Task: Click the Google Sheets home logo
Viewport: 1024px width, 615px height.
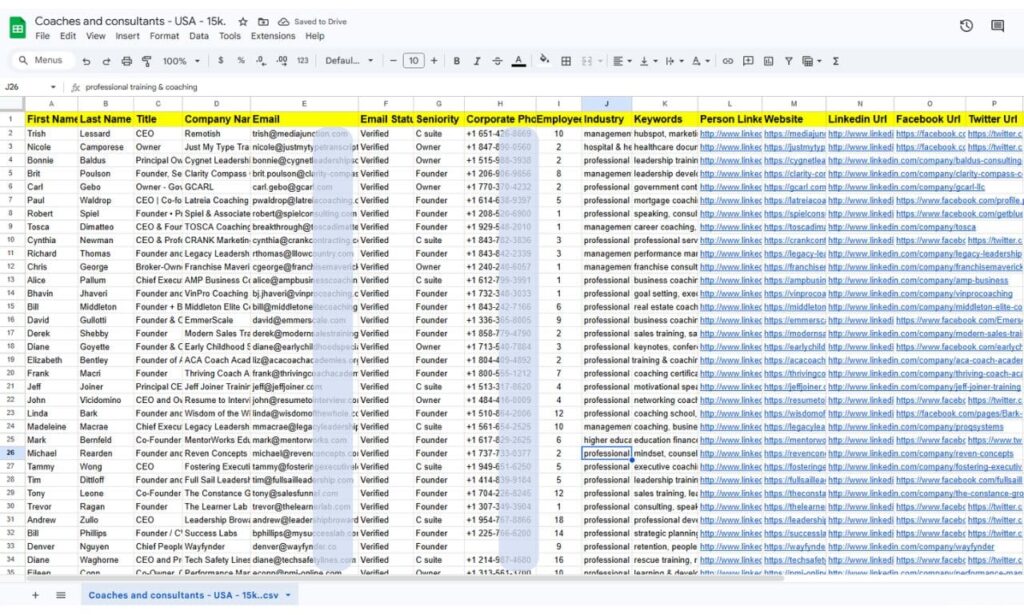Action: pyautogui.click(x=18, y=28)
